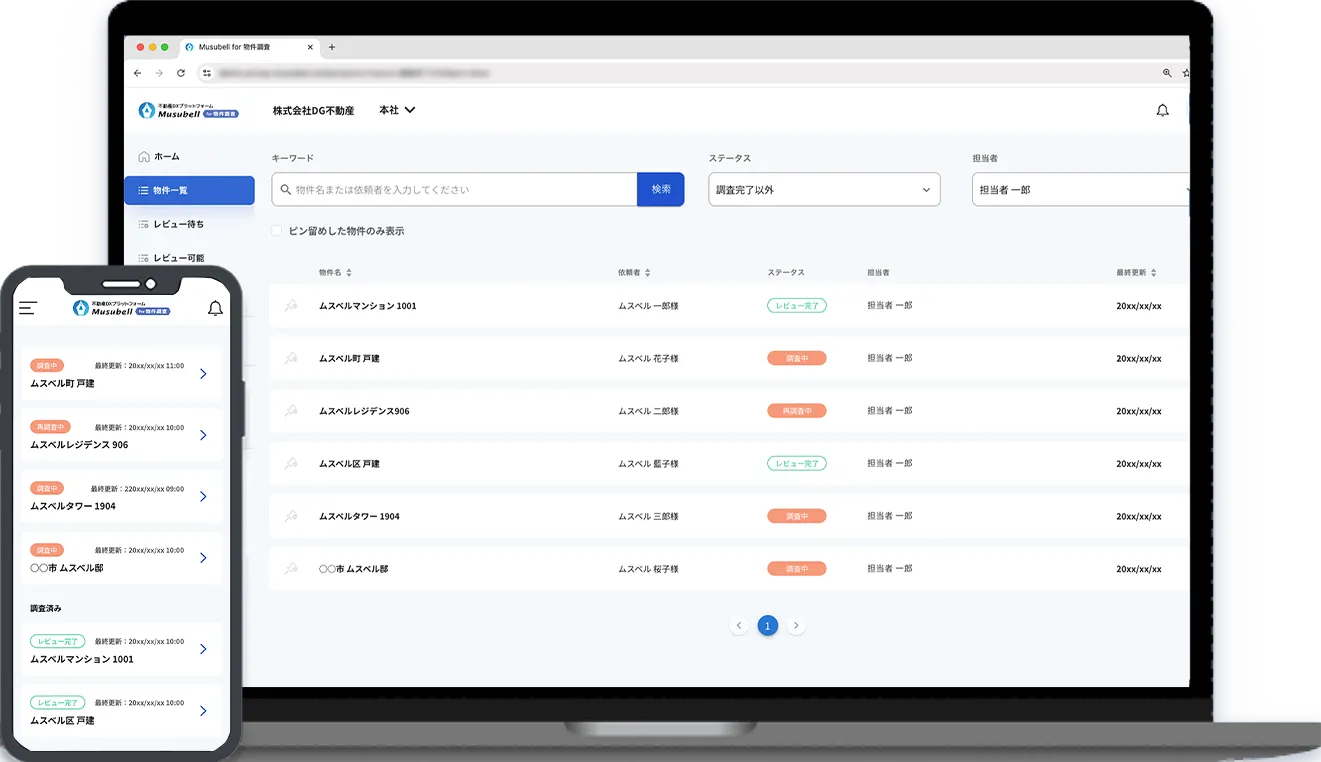Click the pin icon on ムスベルマンション 1001 row
Screen dimensions: 1321x762
pos(291,305)
